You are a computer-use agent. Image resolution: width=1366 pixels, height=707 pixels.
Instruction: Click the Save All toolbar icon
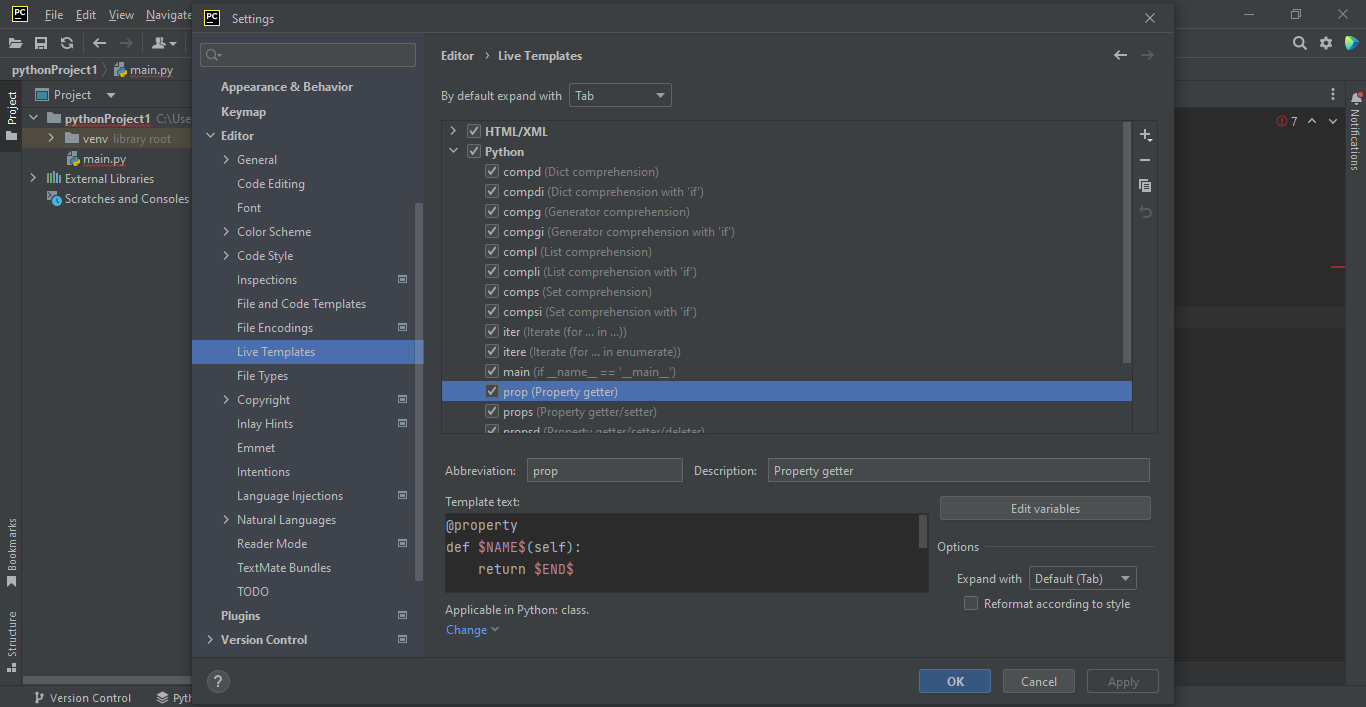tap(41, 43)
